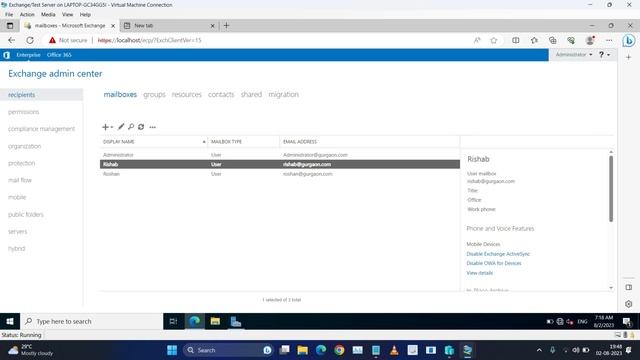Open mailbox search with the magnifier icon
The width and height of the screenshot is (640, 360).
click(x=131, y=127)
